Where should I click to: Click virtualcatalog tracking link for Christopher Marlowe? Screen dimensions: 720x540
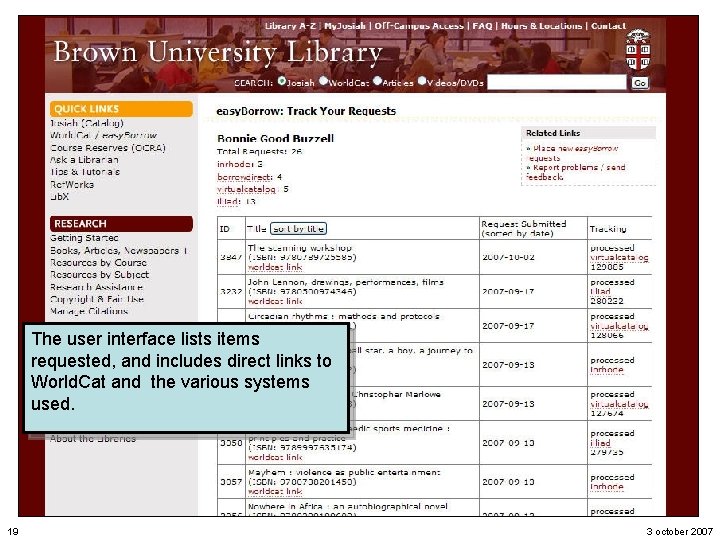(619, 404)
